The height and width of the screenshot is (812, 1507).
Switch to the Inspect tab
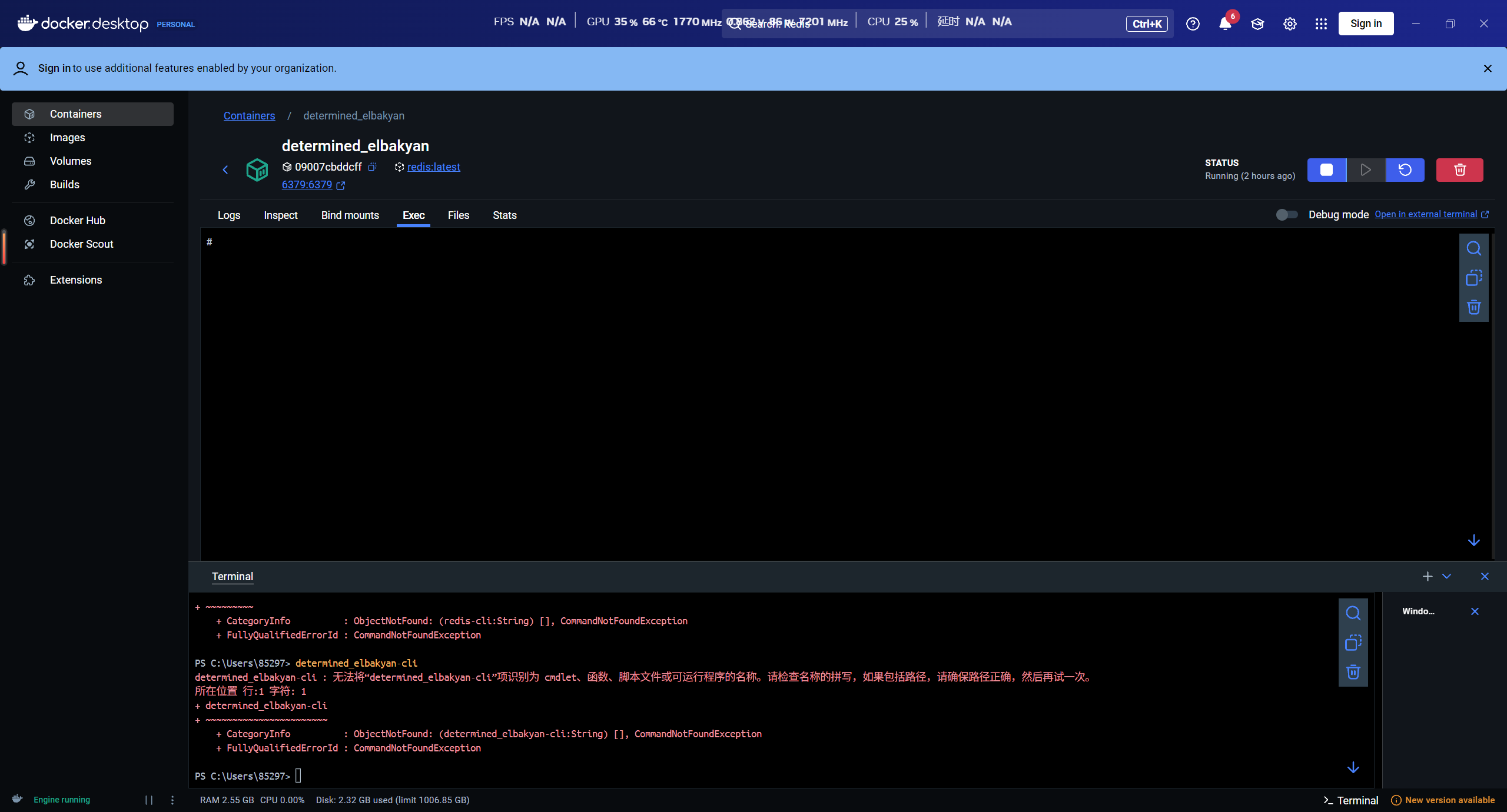click(280, 215)
